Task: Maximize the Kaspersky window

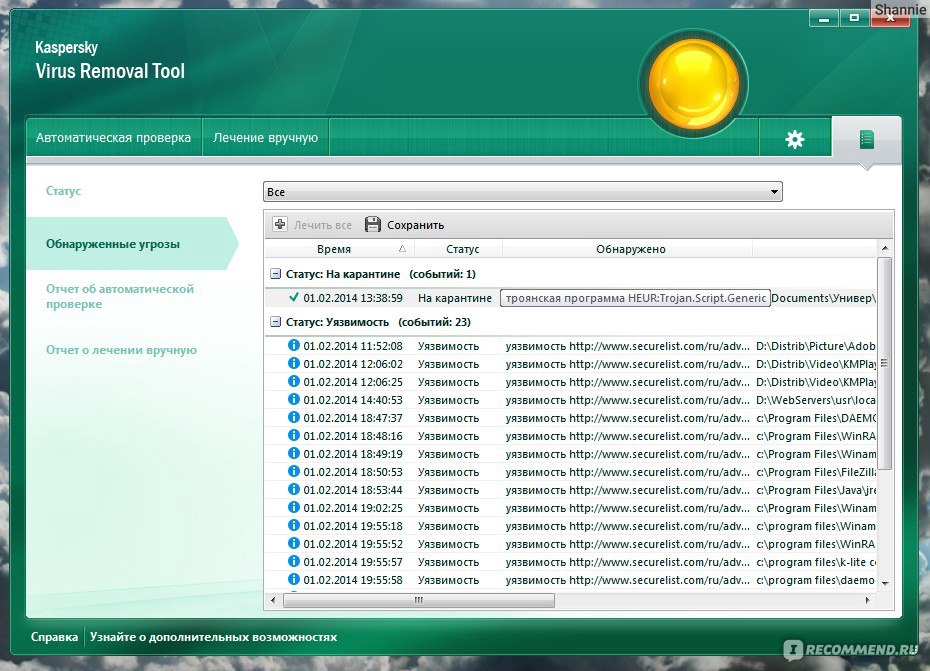Action: click(x=854, y=18)
